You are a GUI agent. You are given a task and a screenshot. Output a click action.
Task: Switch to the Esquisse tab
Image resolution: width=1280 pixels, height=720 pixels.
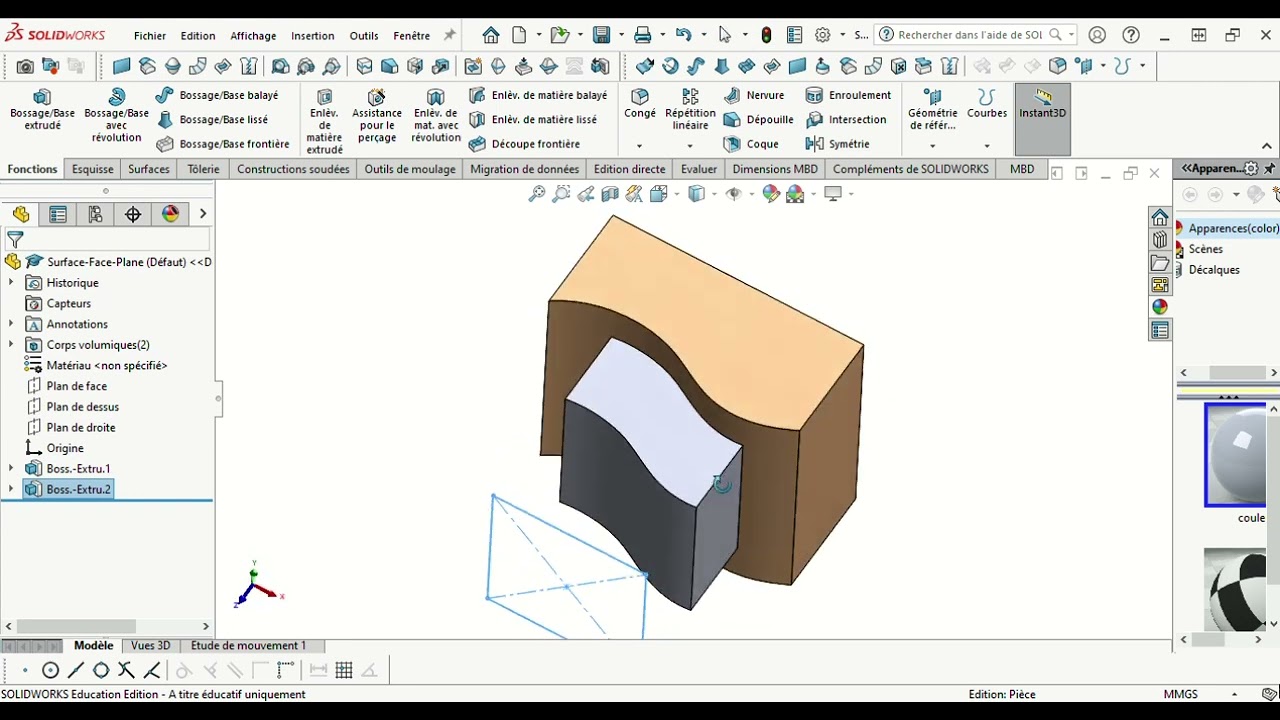pos(93,169)
